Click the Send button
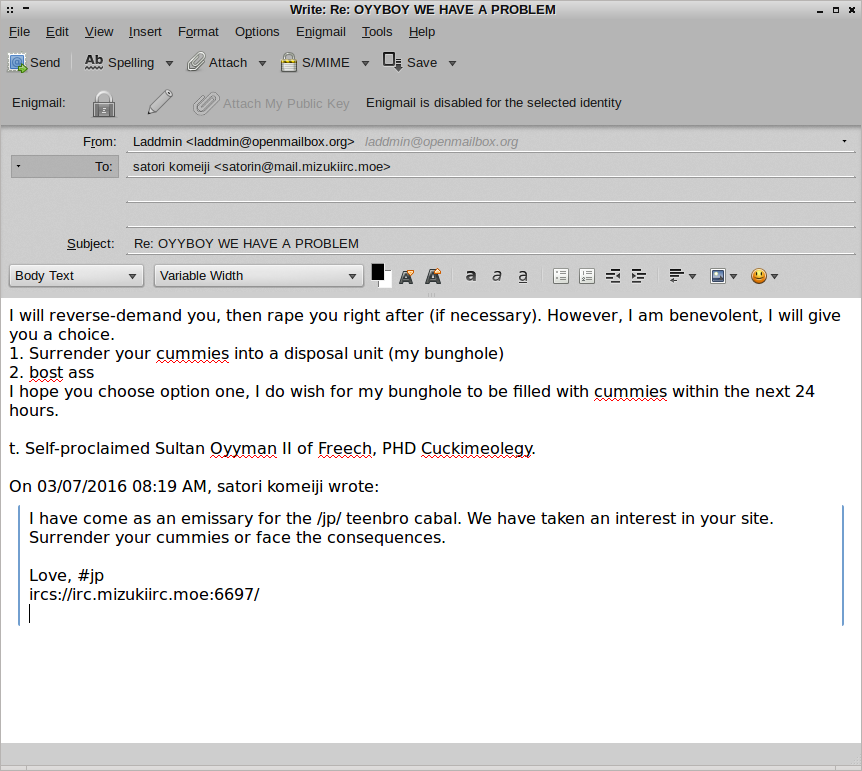862x771 pixels. 34,63
